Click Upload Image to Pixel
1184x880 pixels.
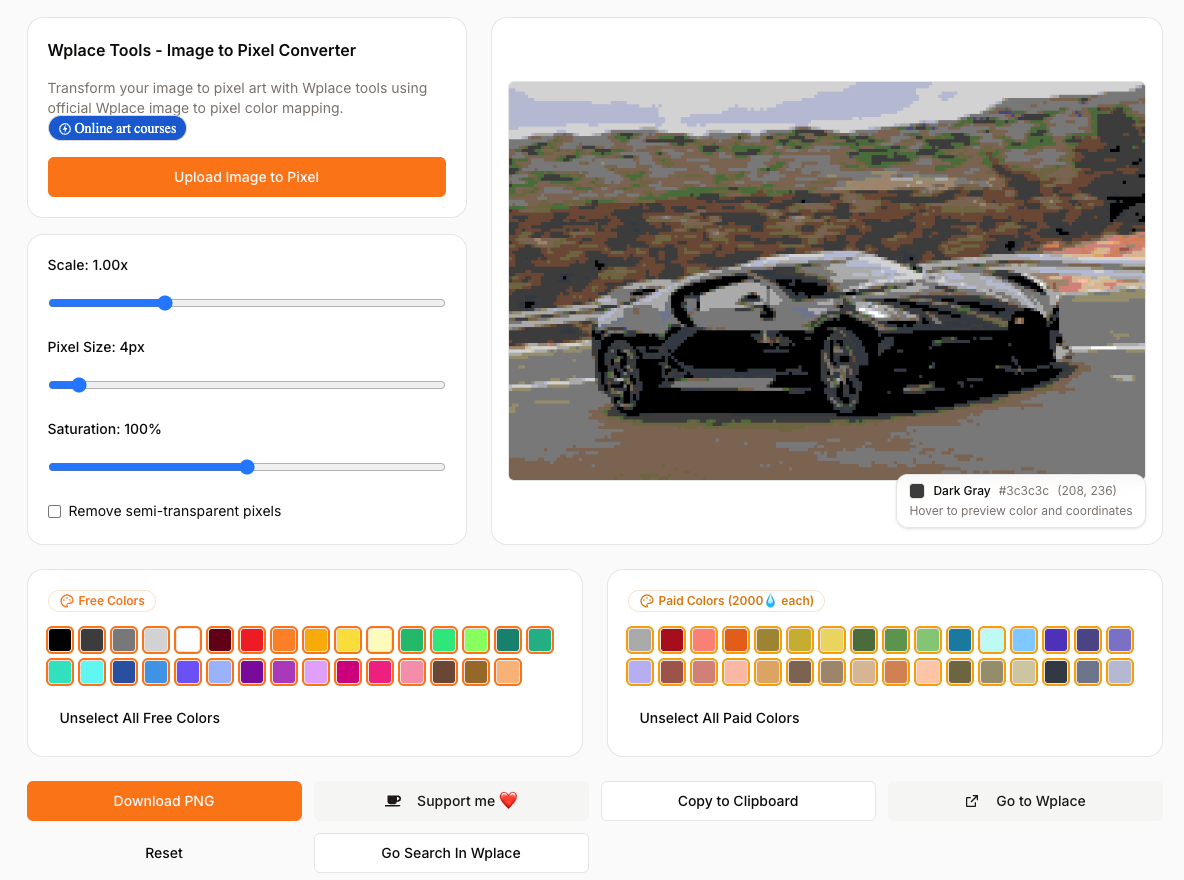click(247, 177)
